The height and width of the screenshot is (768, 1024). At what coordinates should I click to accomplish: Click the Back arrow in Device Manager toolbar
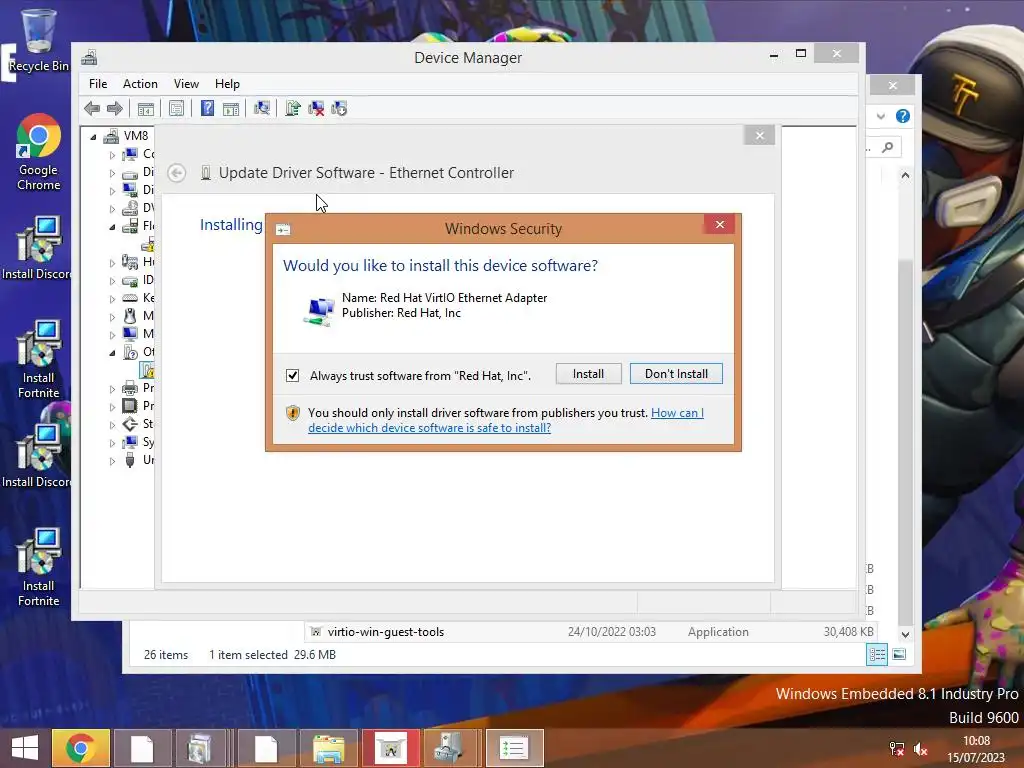(92, 108)
